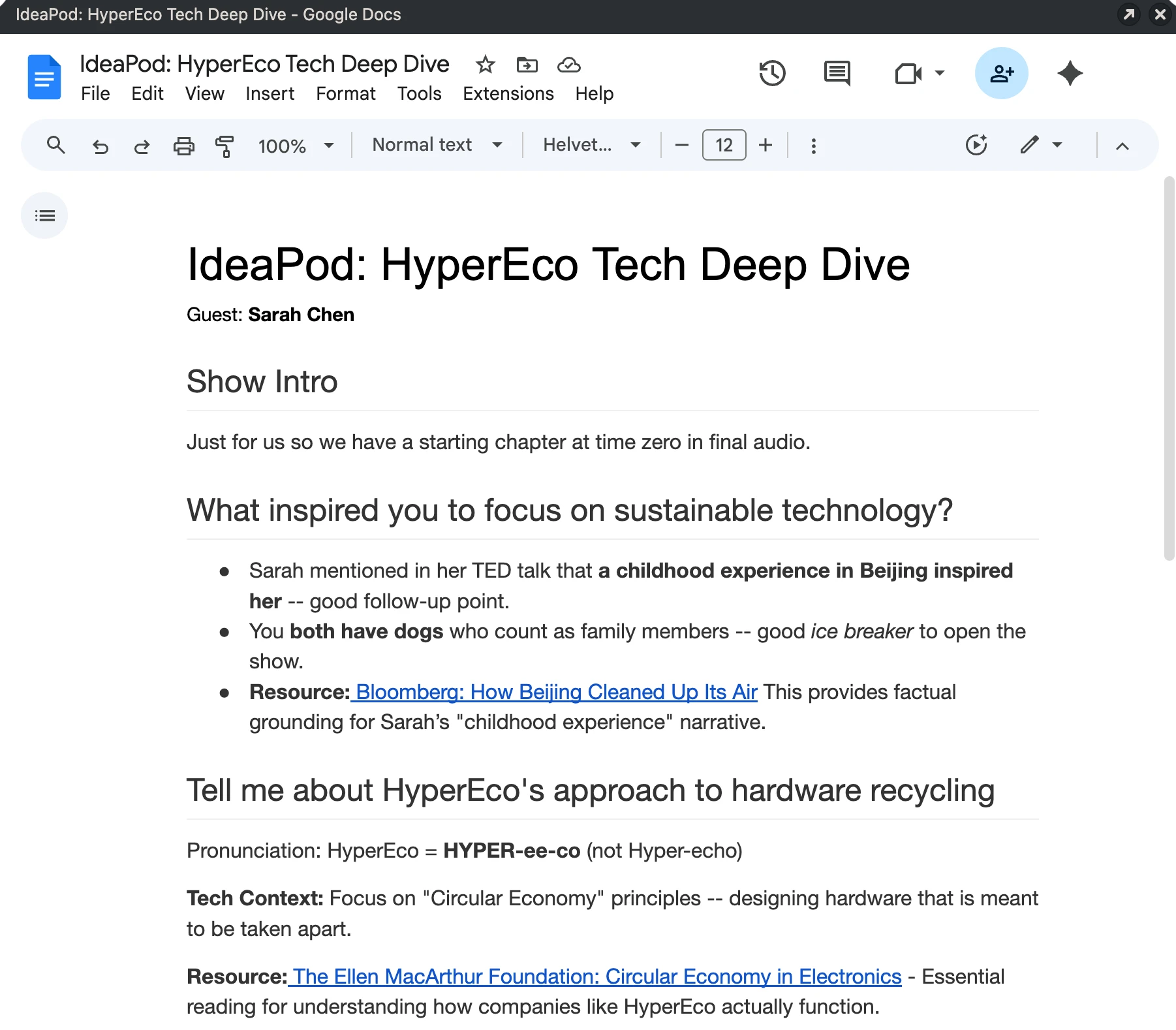Collapse the menus with chevron
This screenshot has height=1030, width=1176.
1122,146
